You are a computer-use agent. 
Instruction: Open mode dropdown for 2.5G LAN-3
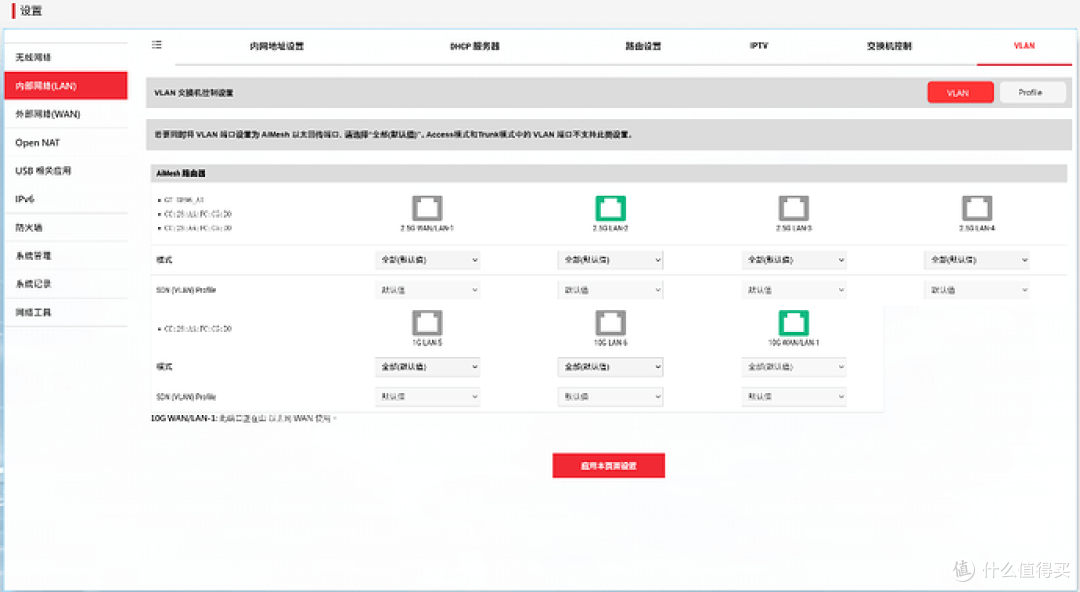coord(794,260)
